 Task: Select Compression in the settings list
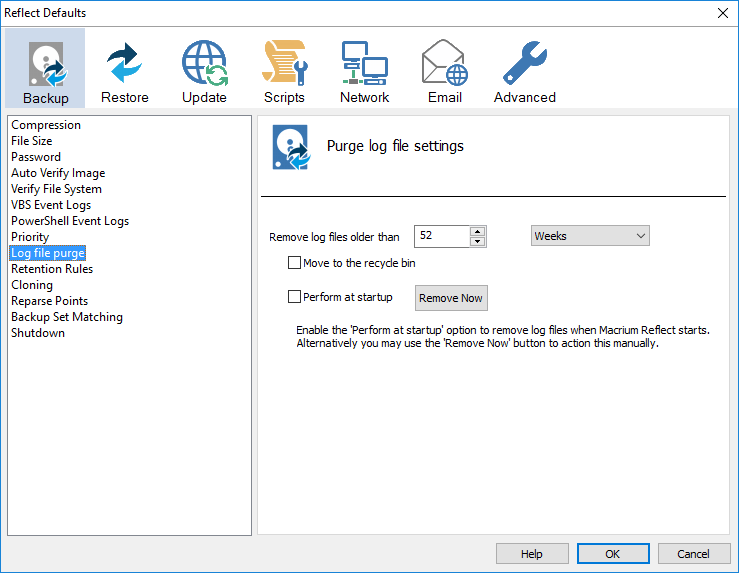tap(46, 125)
